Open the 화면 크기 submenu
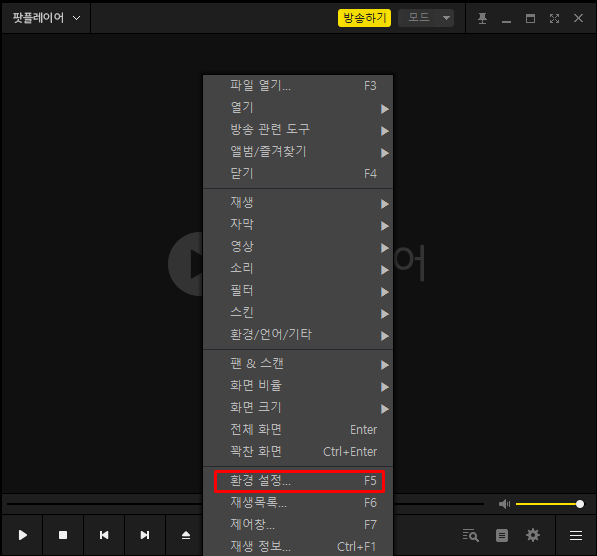The height and width of the screenshot is (556, 597). [x=298, y=408]
